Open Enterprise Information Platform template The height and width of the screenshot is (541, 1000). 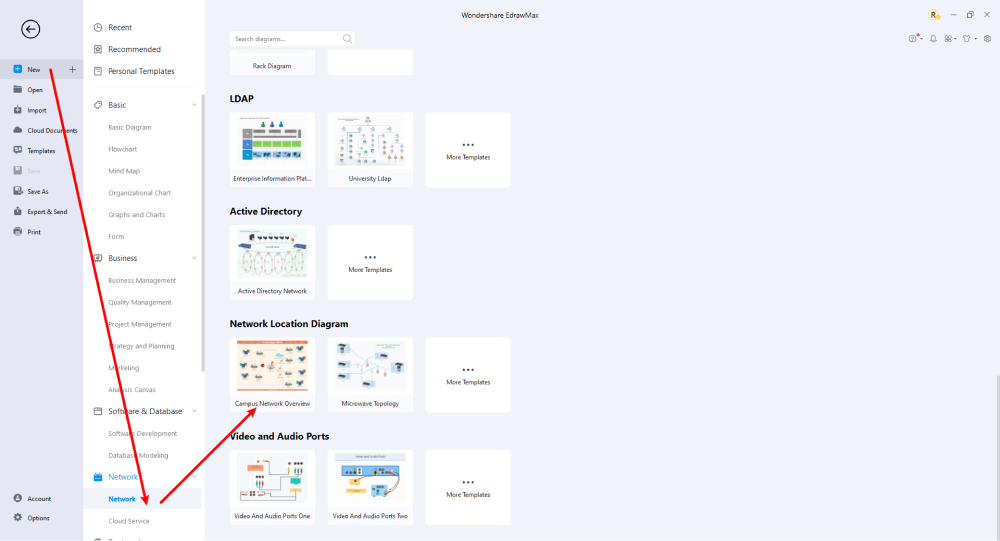272,150
